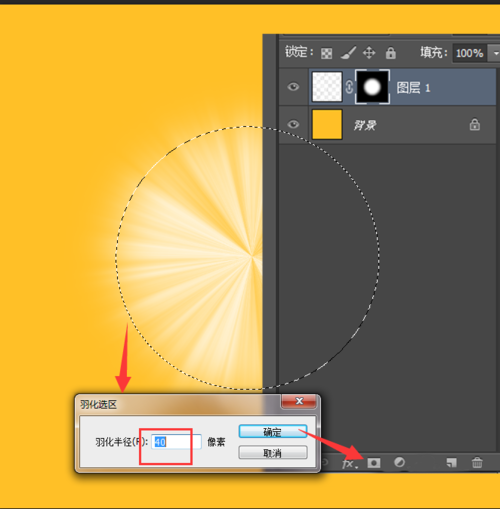The height and width of the screenshot is (509, 500).
Task: Click the lock all padlock icon
Action: [x=390, y=53]
